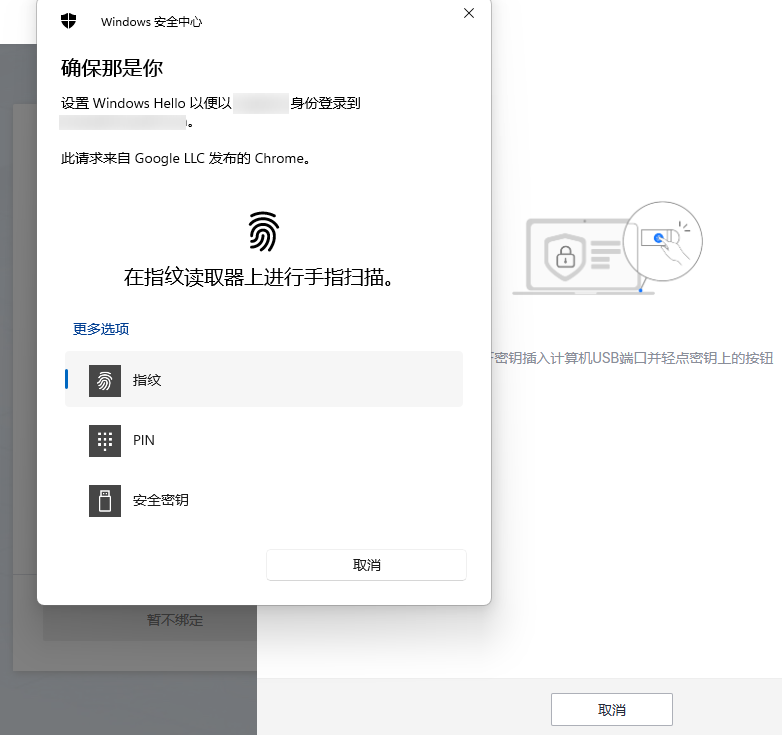782x735 pixels.
Task: Click 取消 in the Windows Security dialog
Action: (367, 565)
